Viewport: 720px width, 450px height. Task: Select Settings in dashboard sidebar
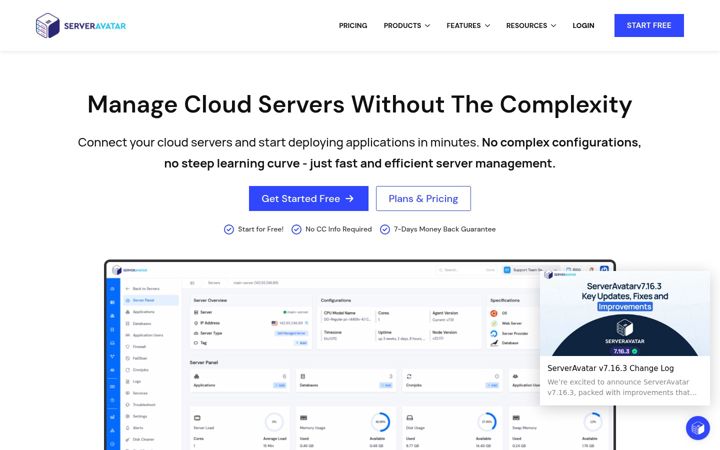[136, 416]
